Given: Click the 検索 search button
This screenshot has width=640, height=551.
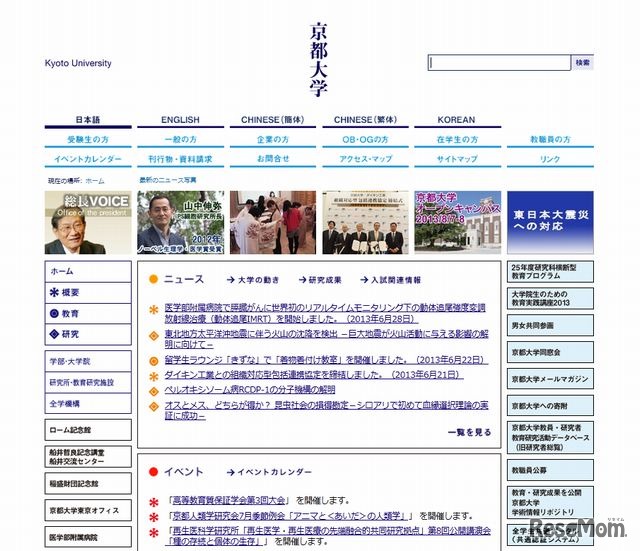Looking at the screenshot, I should 582,63.
